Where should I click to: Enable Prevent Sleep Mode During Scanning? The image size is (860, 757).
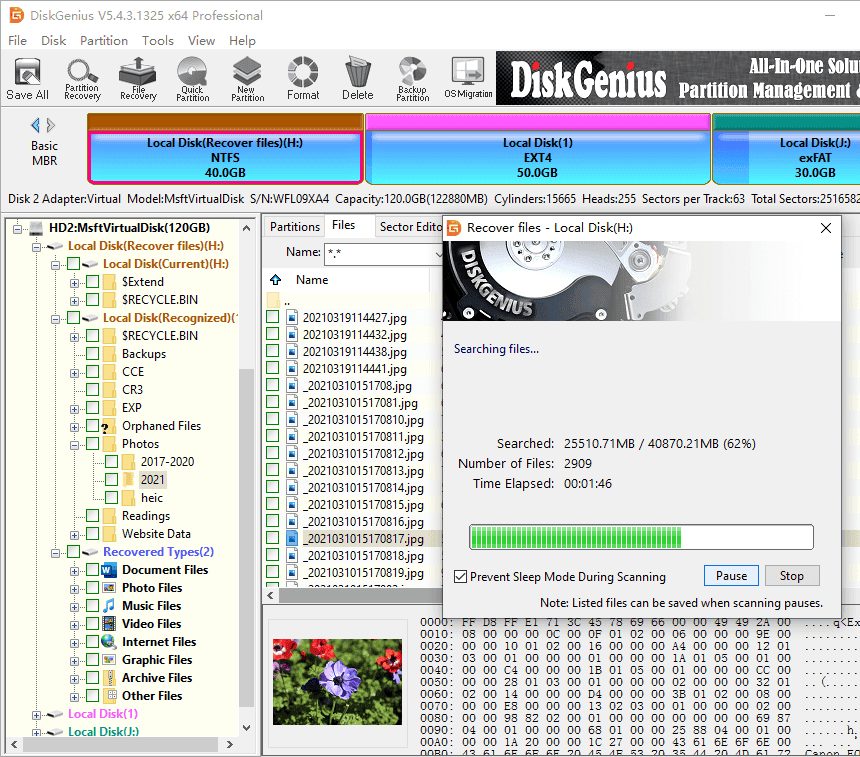point(459,575)
